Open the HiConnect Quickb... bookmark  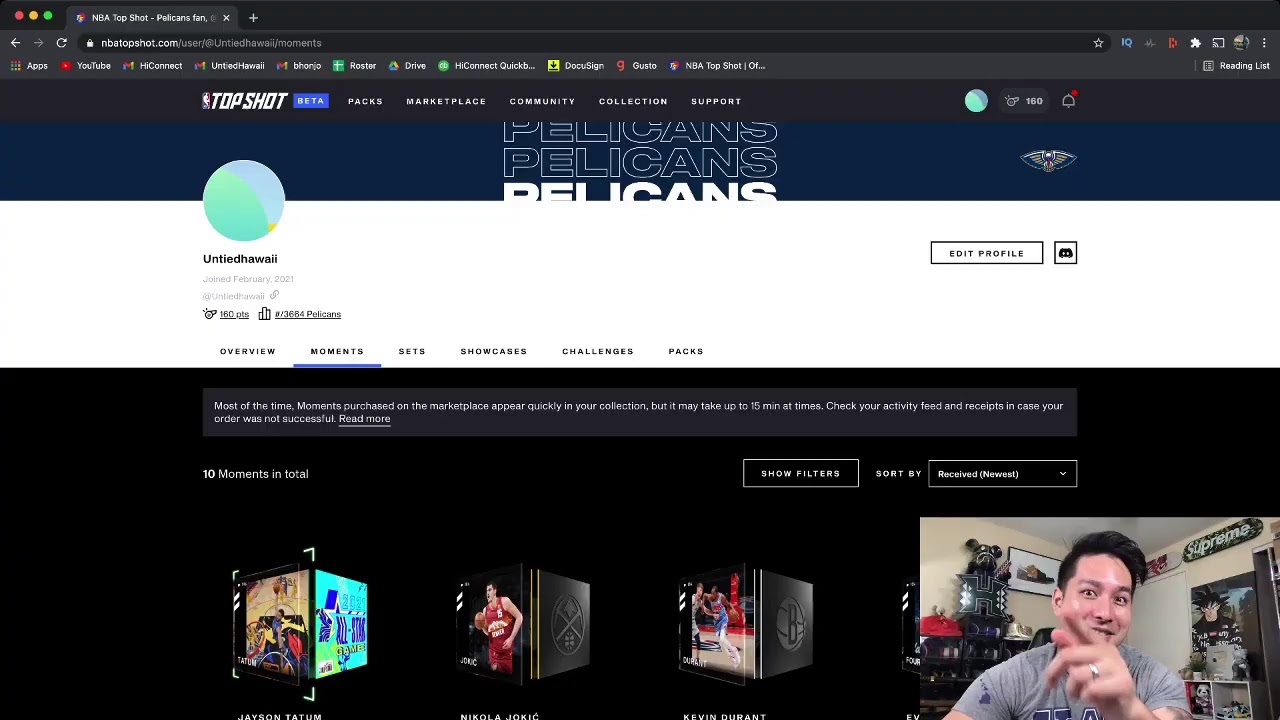pos(487,66)
